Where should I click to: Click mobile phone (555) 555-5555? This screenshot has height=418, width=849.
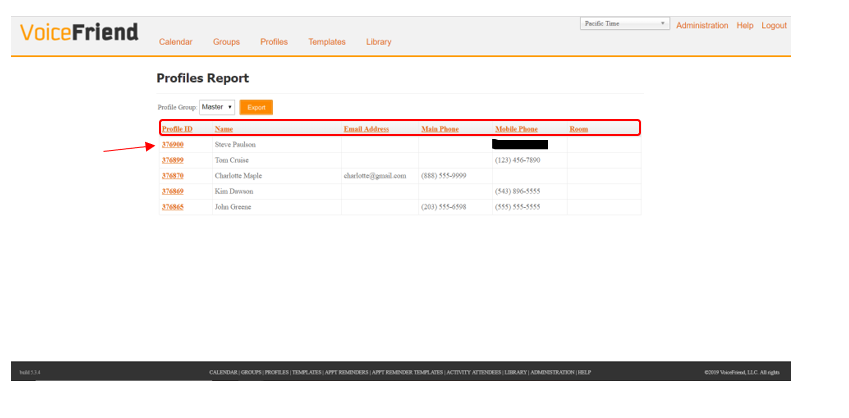(x=518, y=207)
